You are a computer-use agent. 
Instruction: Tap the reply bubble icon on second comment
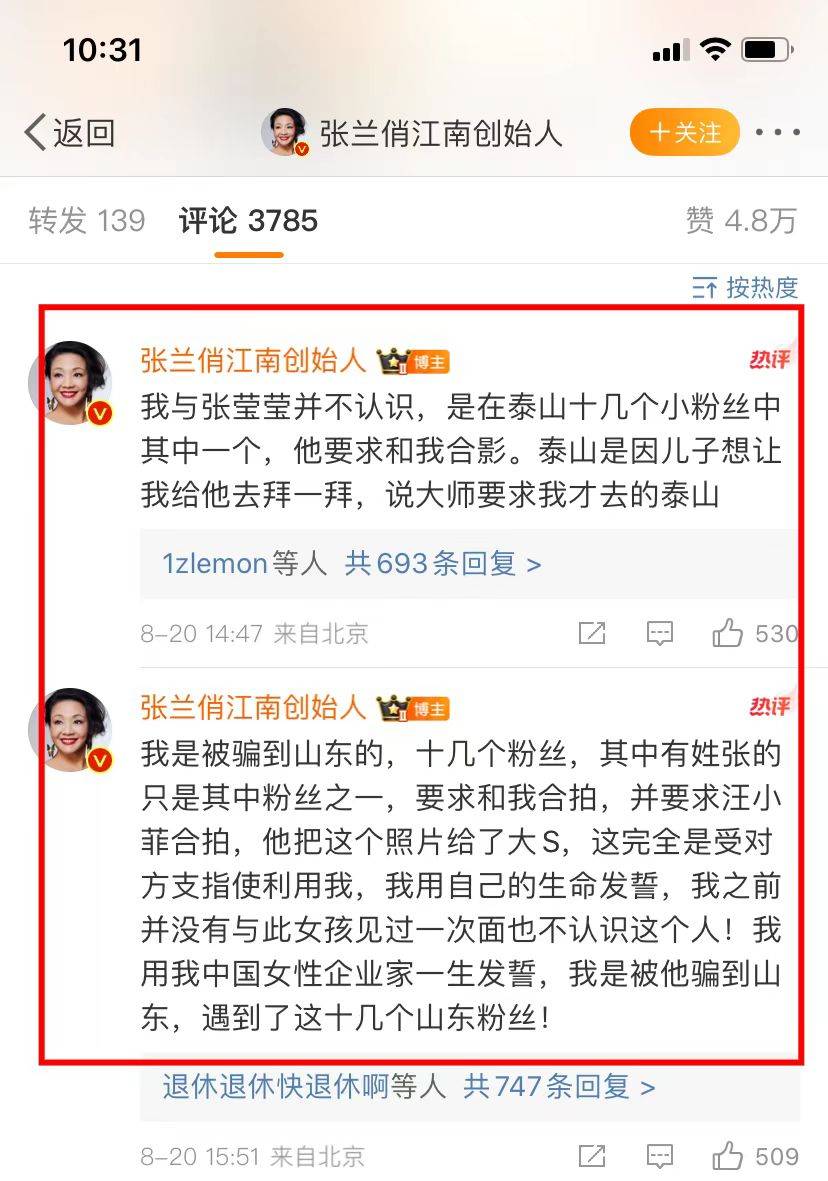pyautogui.click(x=659, y=1156)
